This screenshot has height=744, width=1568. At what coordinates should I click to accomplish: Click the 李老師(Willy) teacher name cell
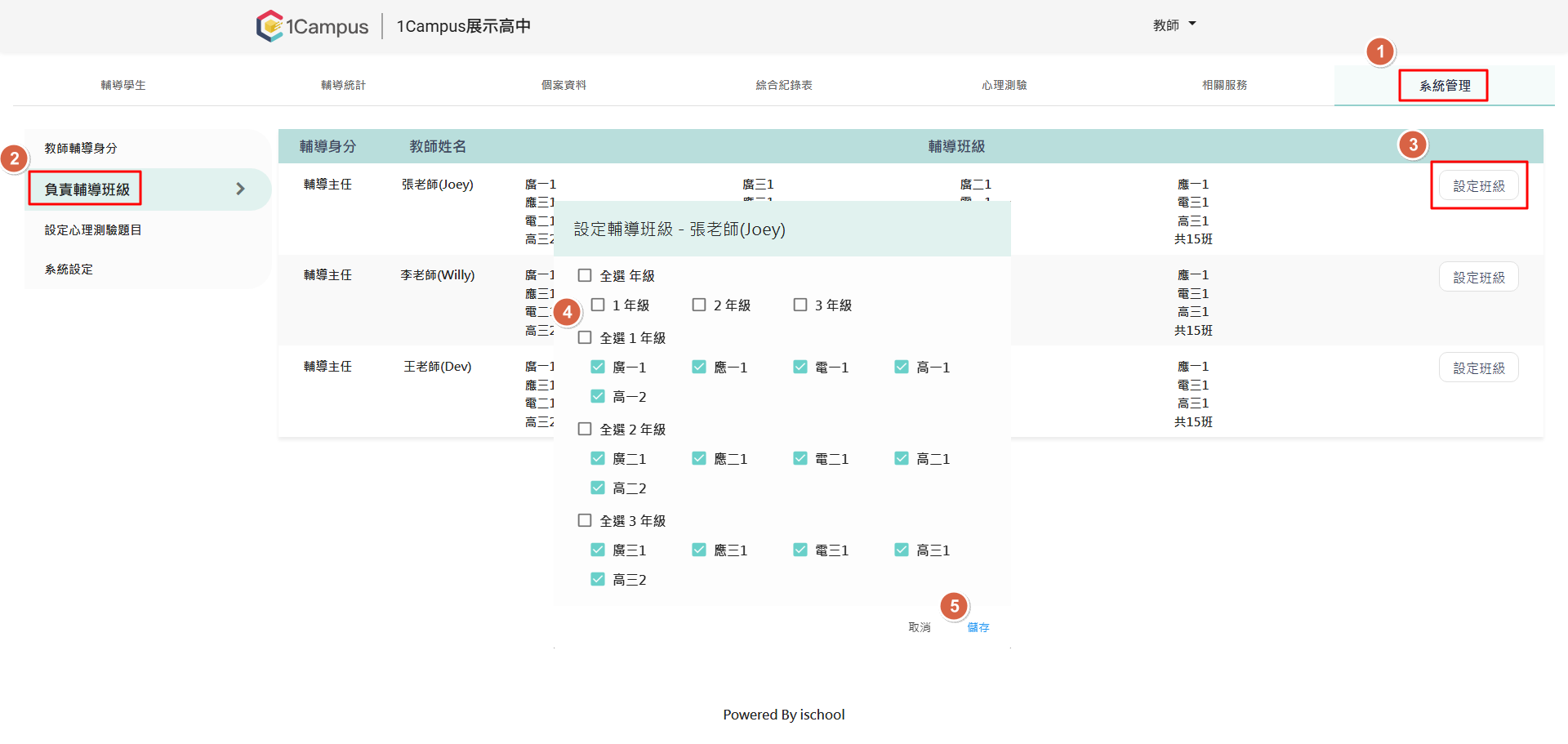click(438, 275)
